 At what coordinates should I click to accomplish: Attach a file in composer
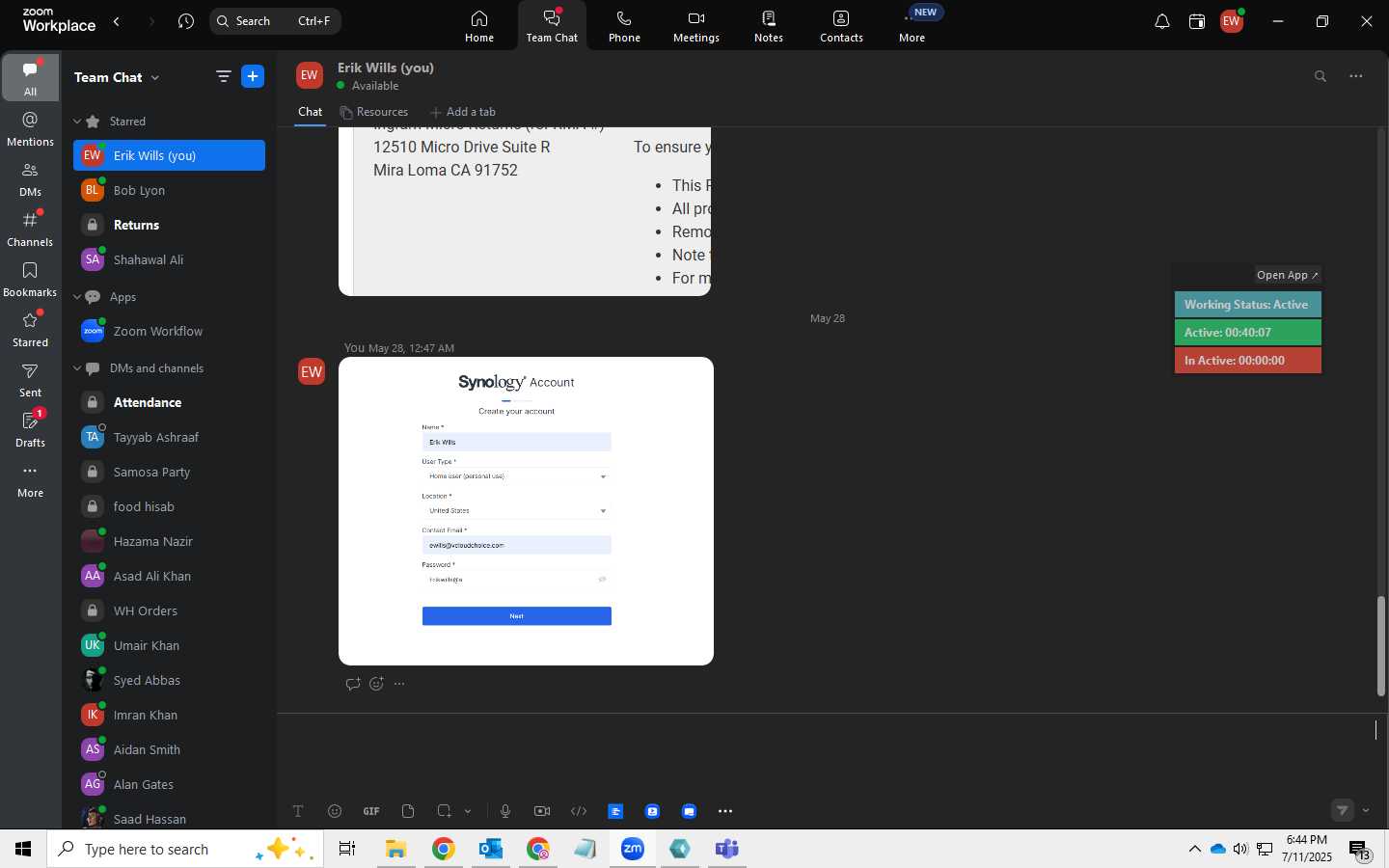tap(408, 811)
